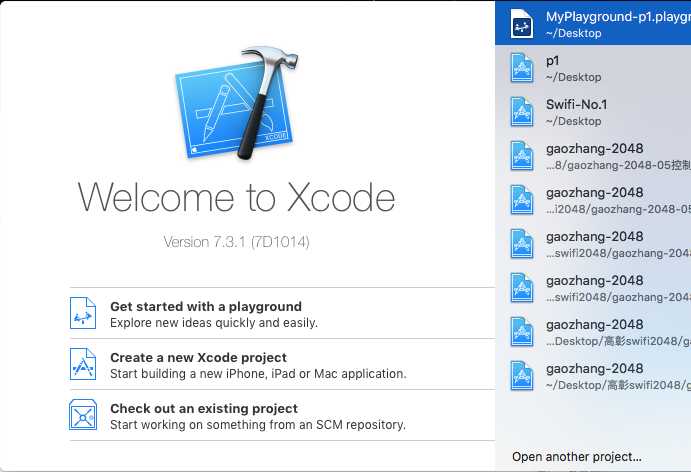
Task: Click 'Start building a new iPhone, iPad' description
Action: click(258, 374)
